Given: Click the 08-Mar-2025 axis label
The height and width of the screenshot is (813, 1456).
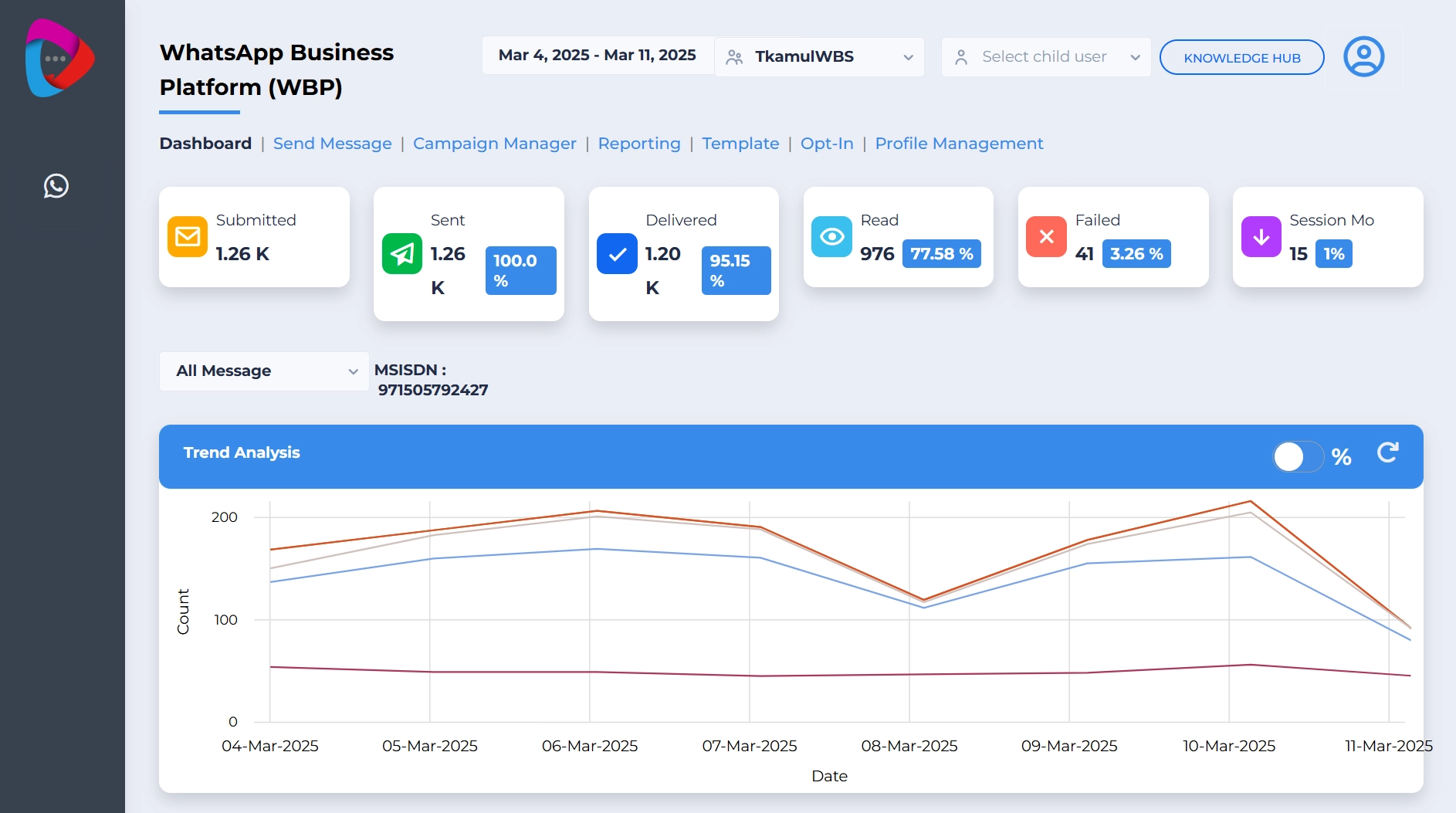Looking at the screenshot, I should pyautogui.click(x=909, y=746).
